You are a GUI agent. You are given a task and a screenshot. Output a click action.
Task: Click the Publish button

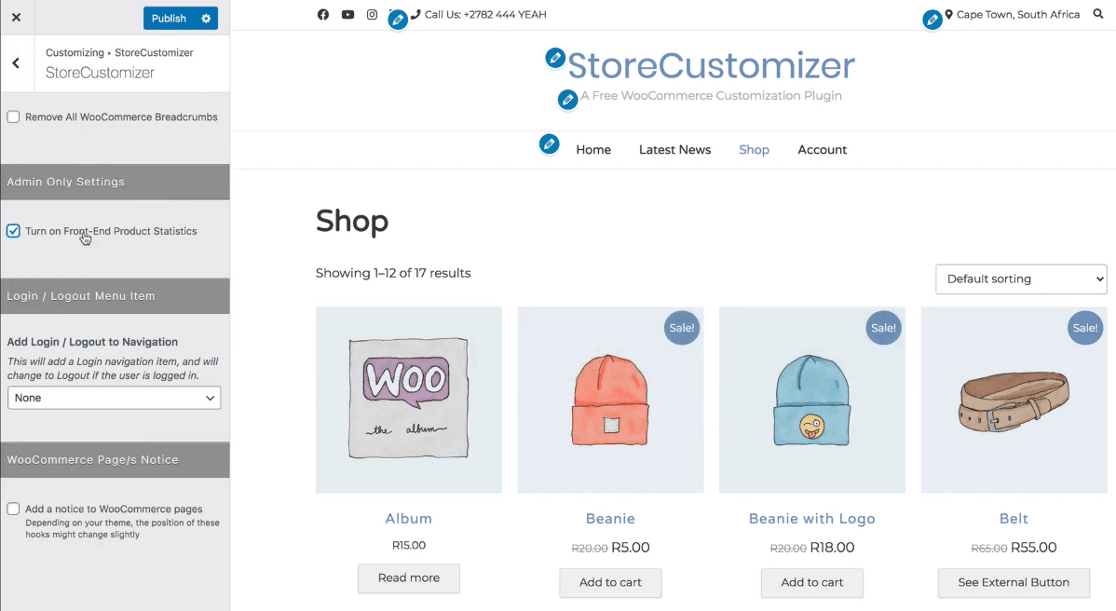168,17
